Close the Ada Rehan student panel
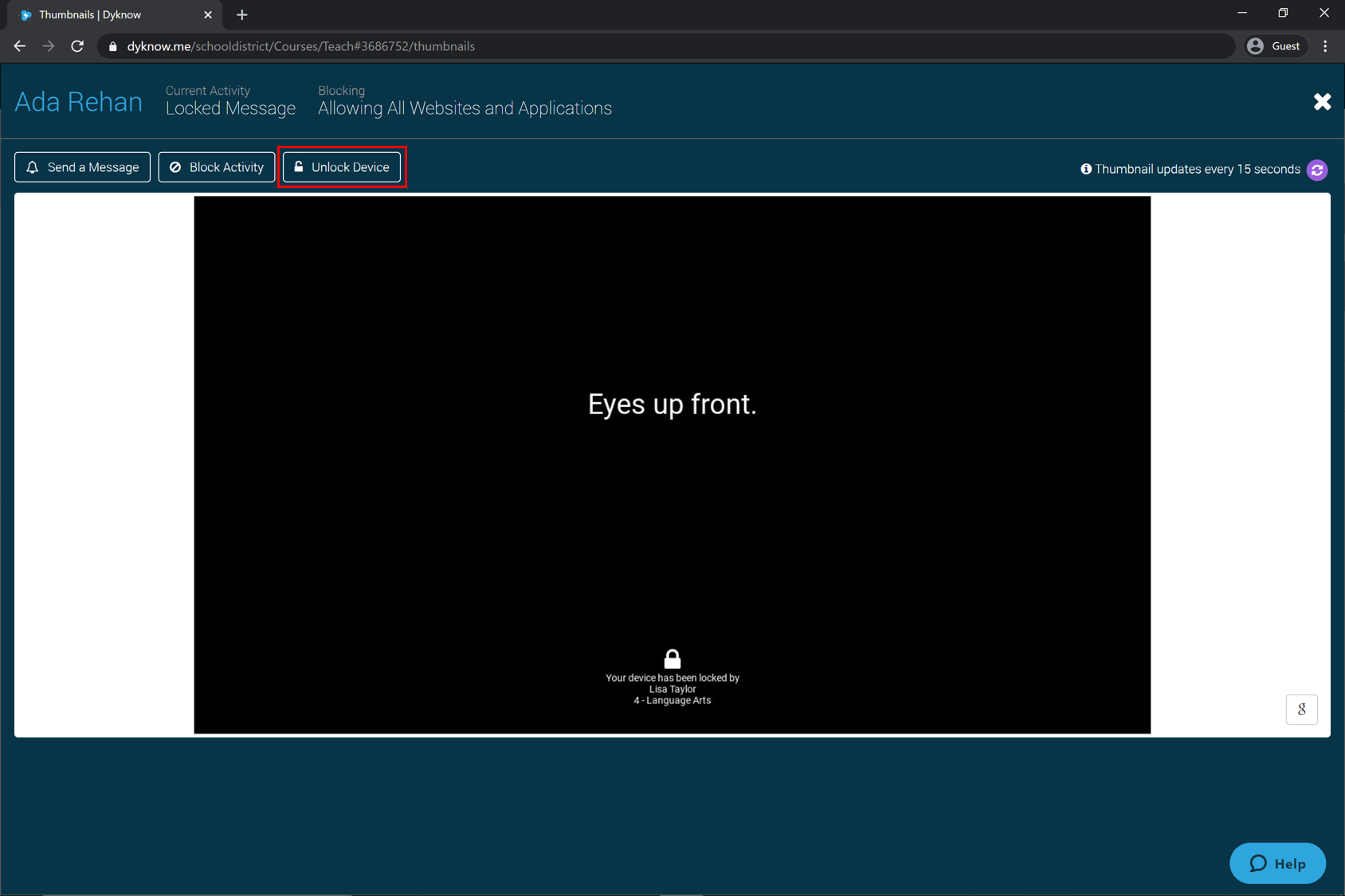 (x=1322, y=102)
